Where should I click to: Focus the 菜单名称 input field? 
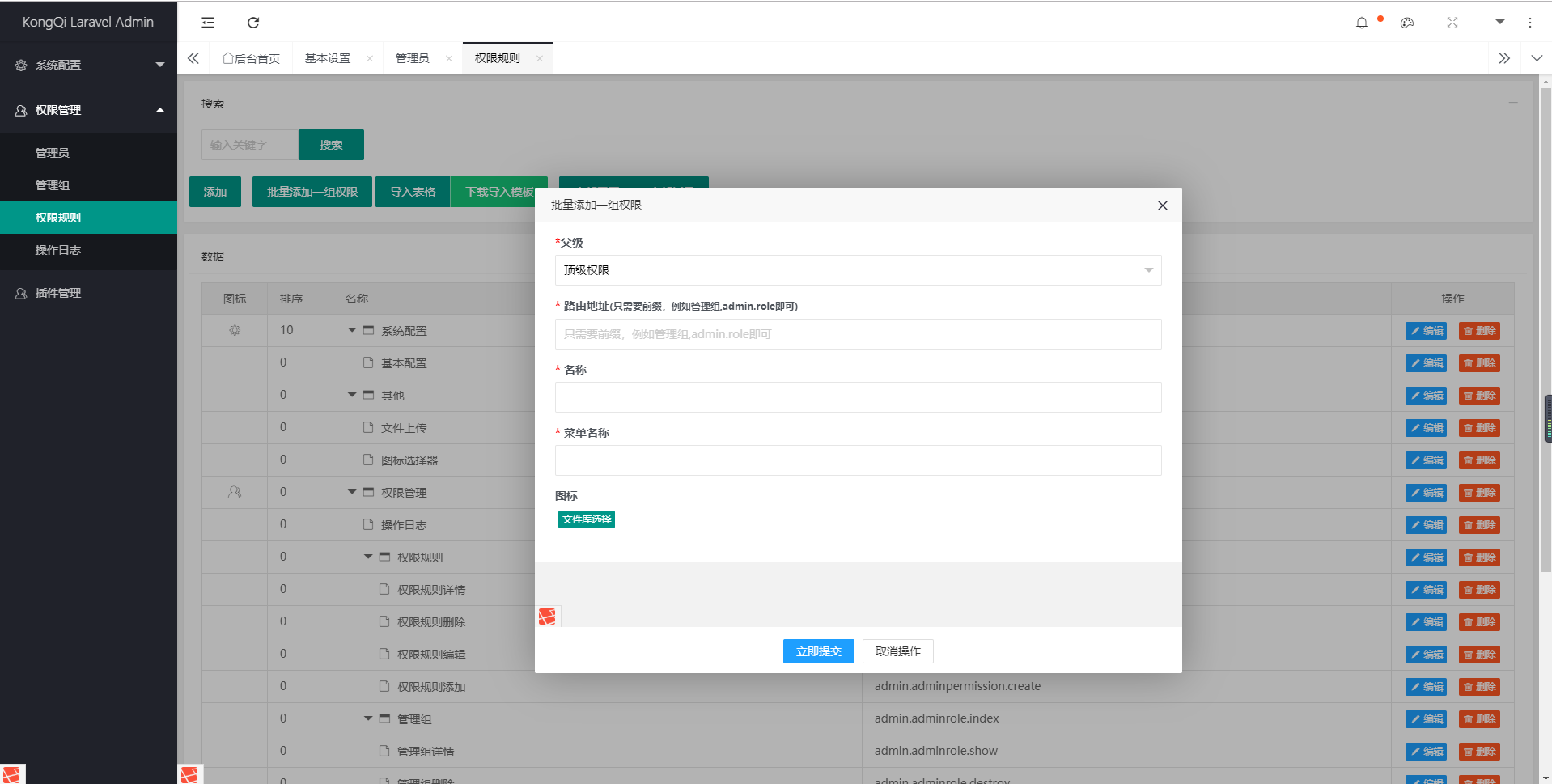[858, 460]
